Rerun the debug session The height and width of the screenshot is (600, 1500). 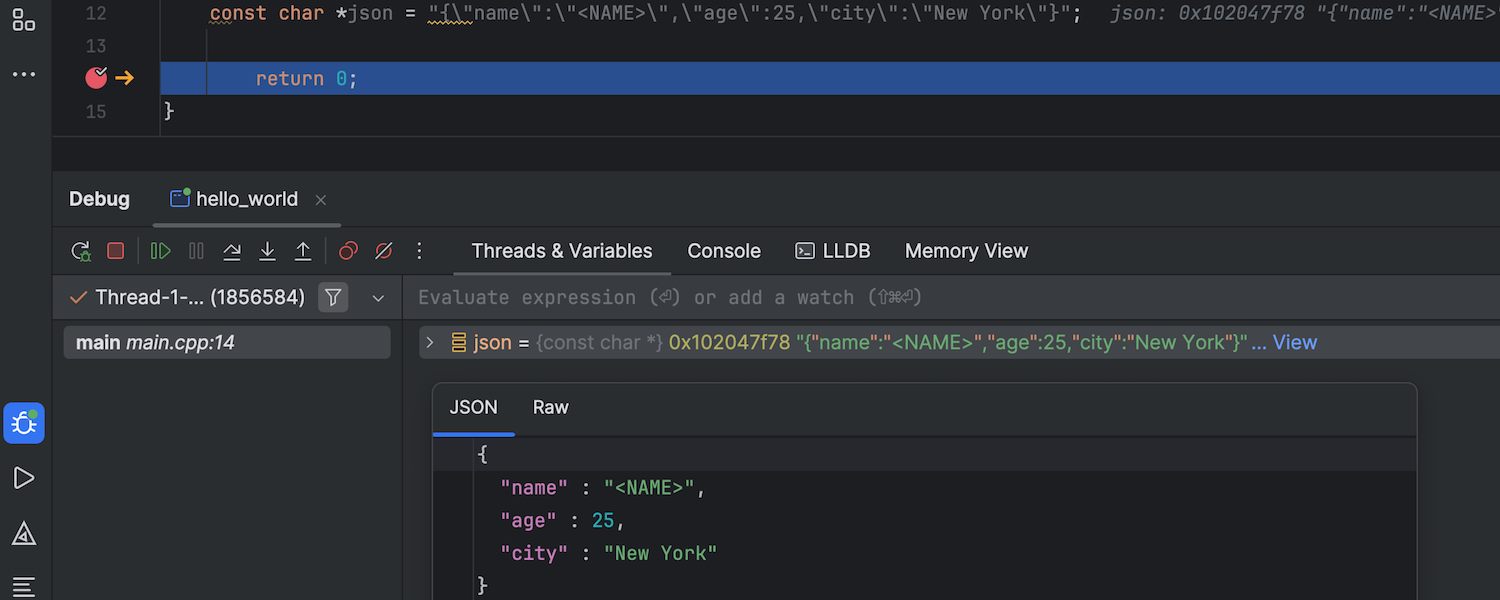[81, 251]
